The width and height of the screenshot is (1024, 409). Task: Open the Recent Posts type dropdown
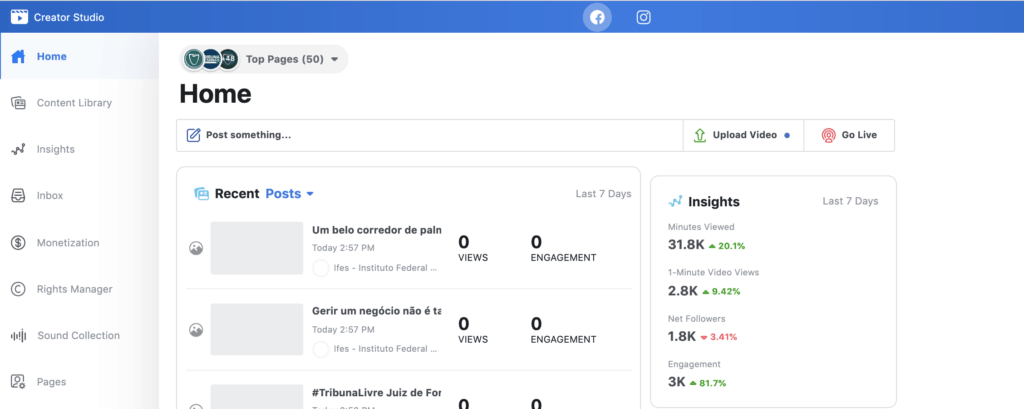point(289,193)
